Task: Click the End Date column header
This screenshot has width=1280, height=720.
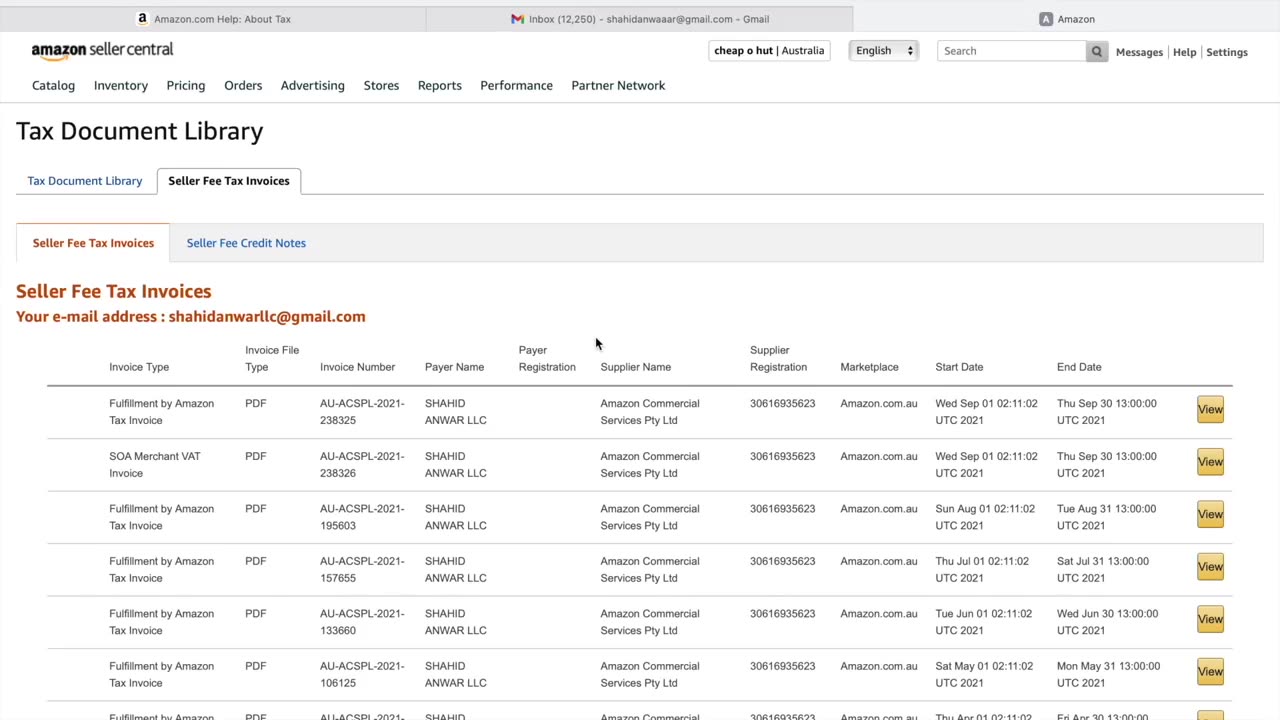Action: click(1079, 367)
